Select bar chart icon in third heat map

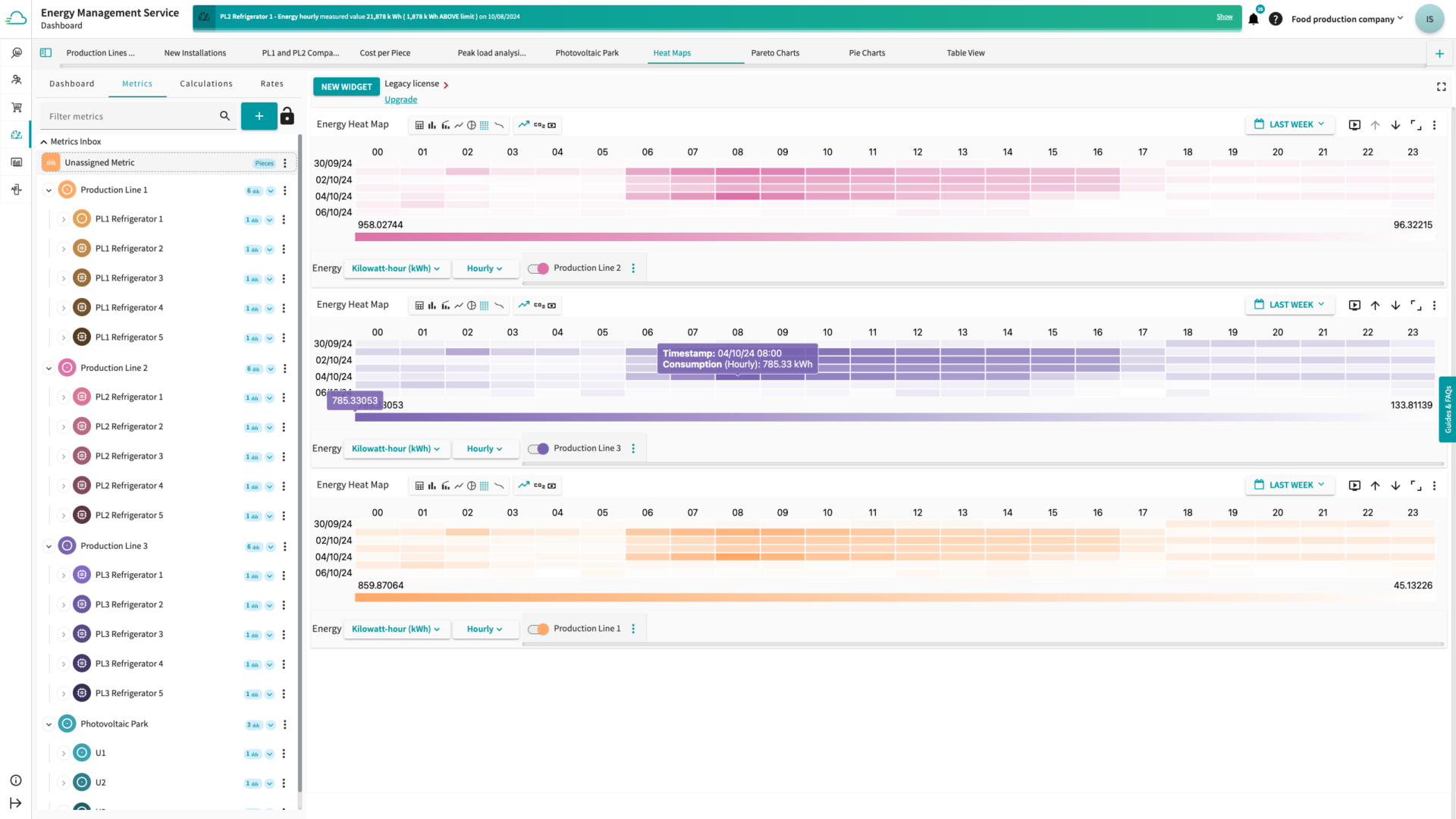point(432,486)
